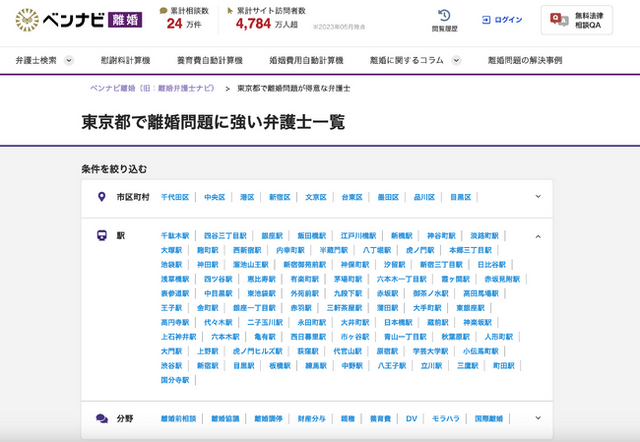Collapse the 駅 station filter section
The width and height of the screenshot is (640, 442).
(x=538, y=236)
